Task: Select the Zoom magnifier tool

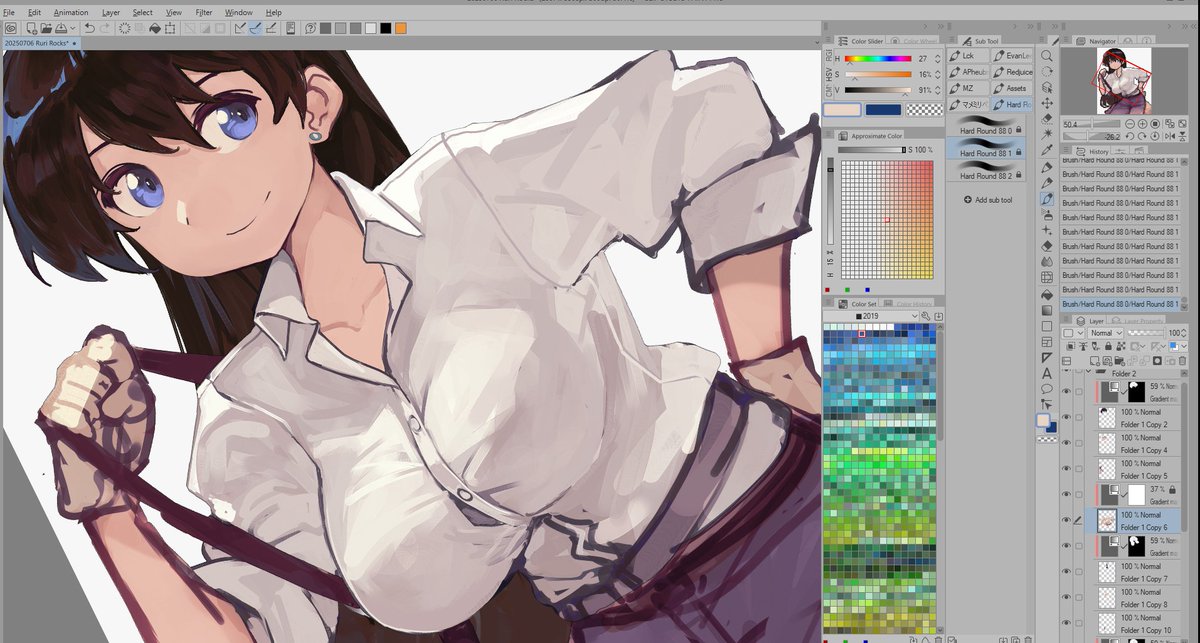Action: click(1046, 56)
